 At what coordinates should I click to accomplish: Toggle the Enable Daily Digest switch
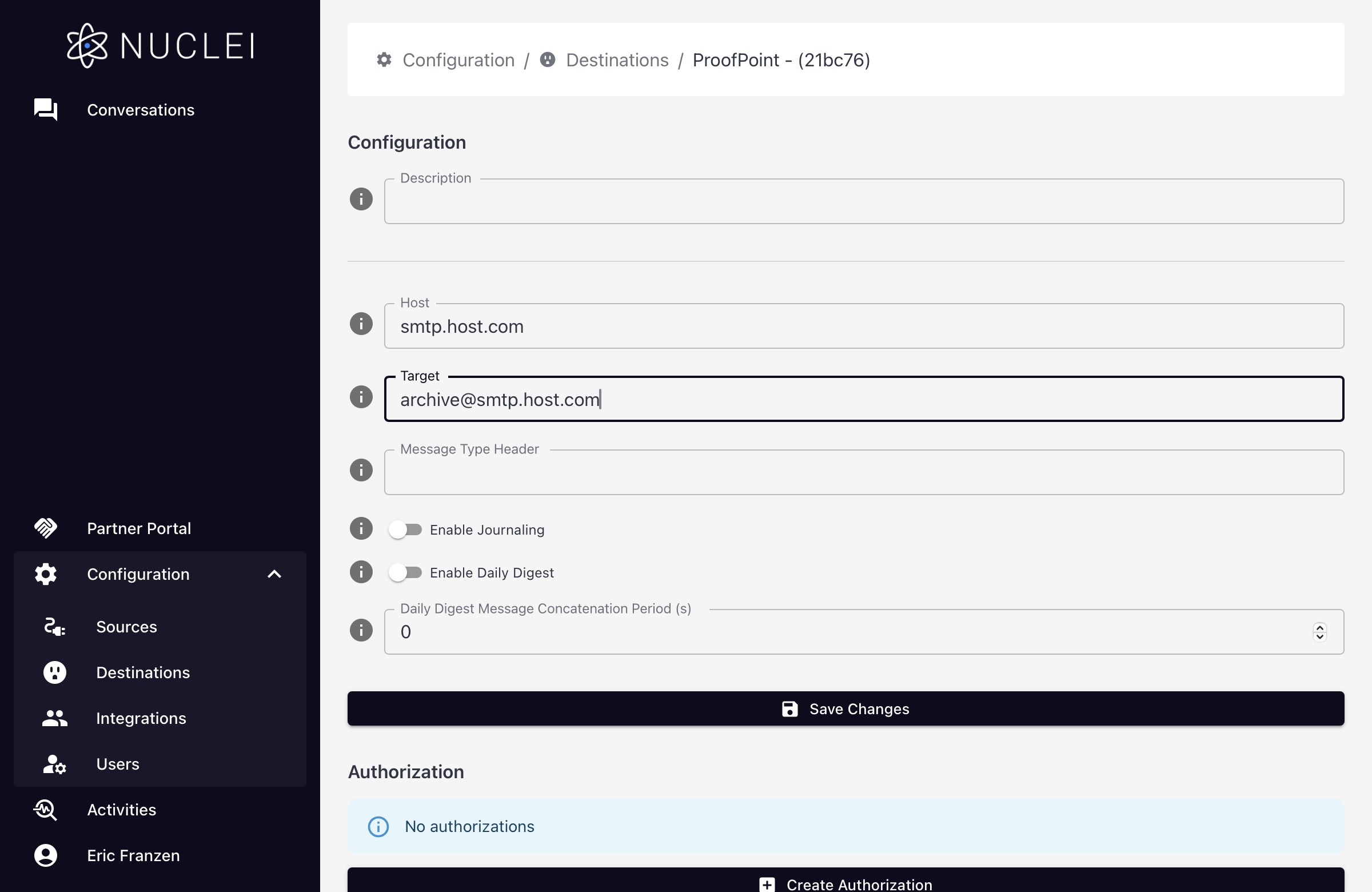(x=405, y=572)
